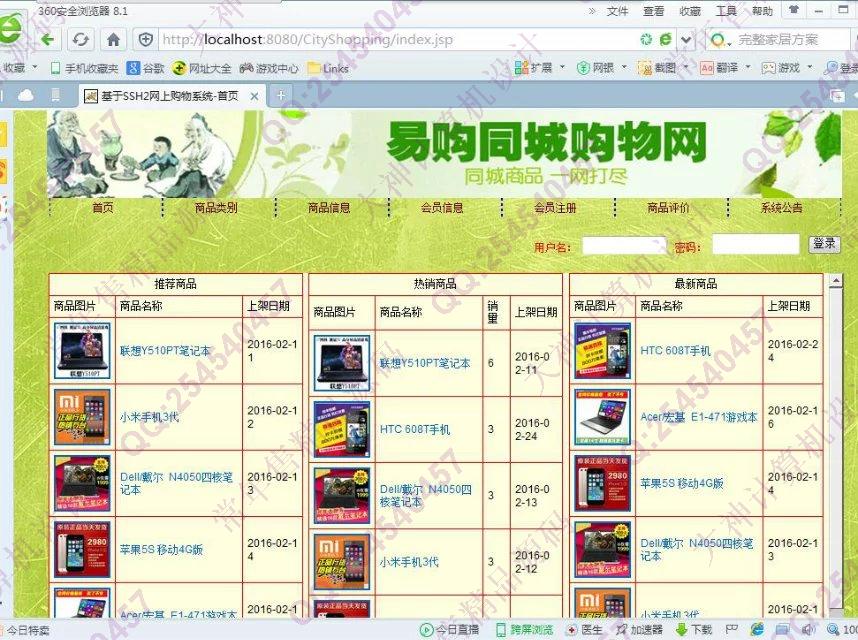
Task: Click the security shield icon in address bar
Action: (x=146, y=39)
